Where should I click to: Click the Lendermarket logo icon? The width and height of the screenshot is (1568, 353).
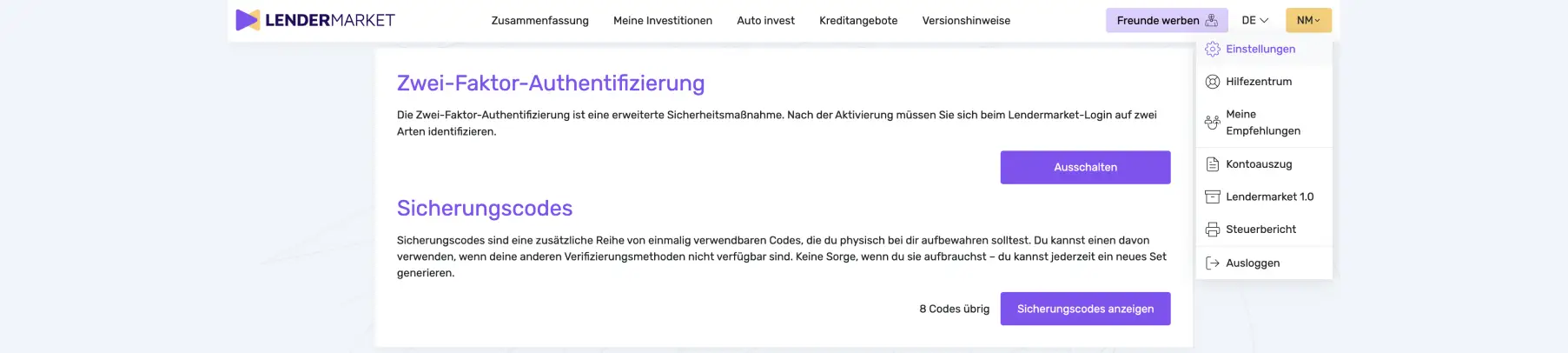point(248,20)
